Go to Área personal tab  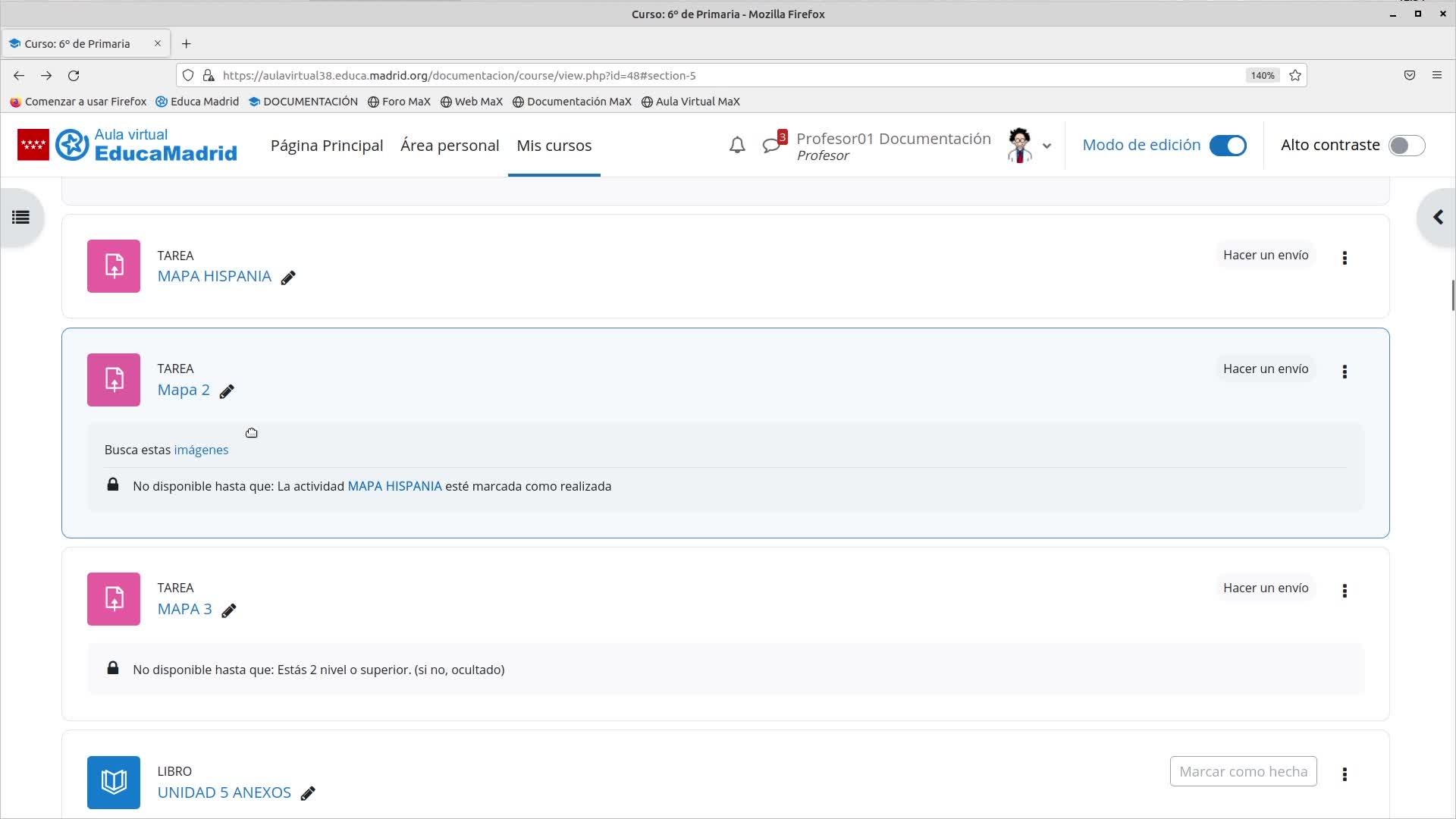[450, 145]
